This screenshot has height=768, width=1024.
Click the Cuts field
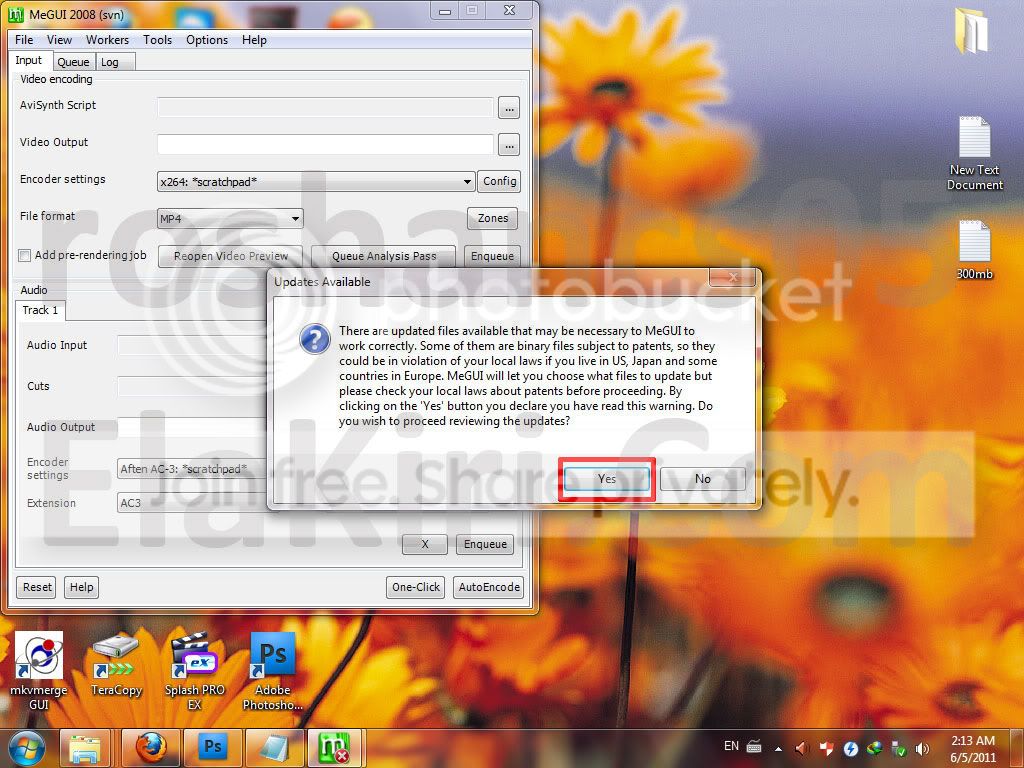tap(193, 386)
